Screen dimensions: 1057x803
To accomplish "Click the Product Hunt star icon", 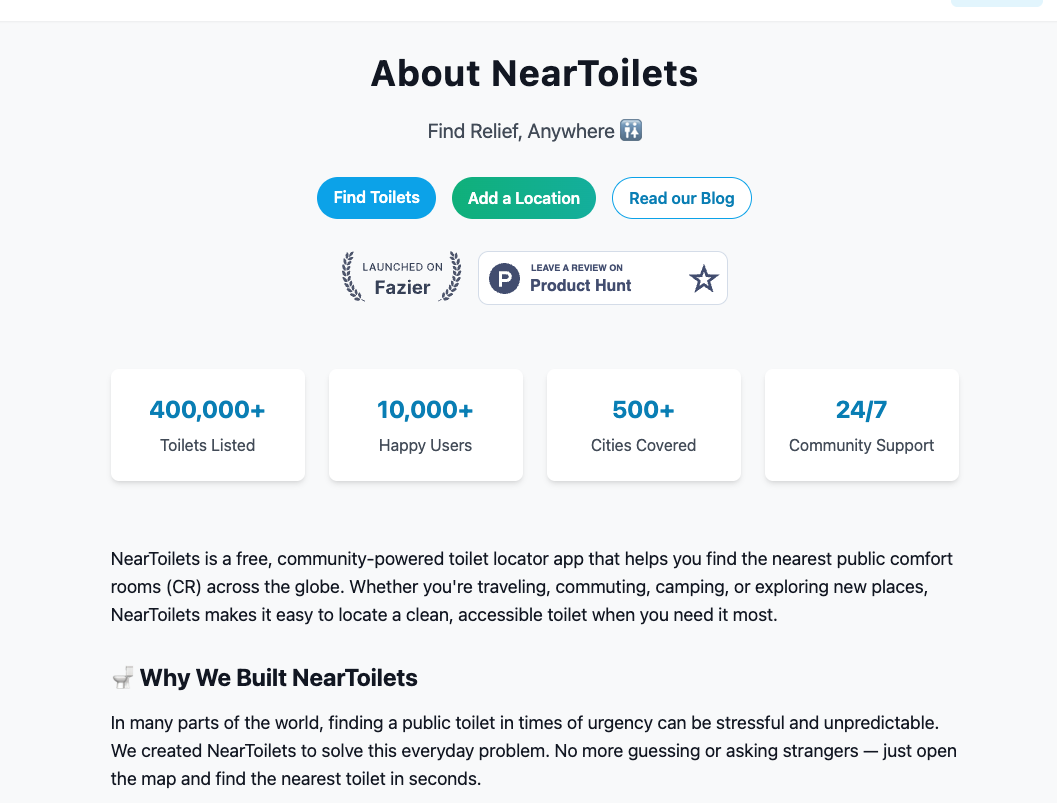I will pos(703,278).
